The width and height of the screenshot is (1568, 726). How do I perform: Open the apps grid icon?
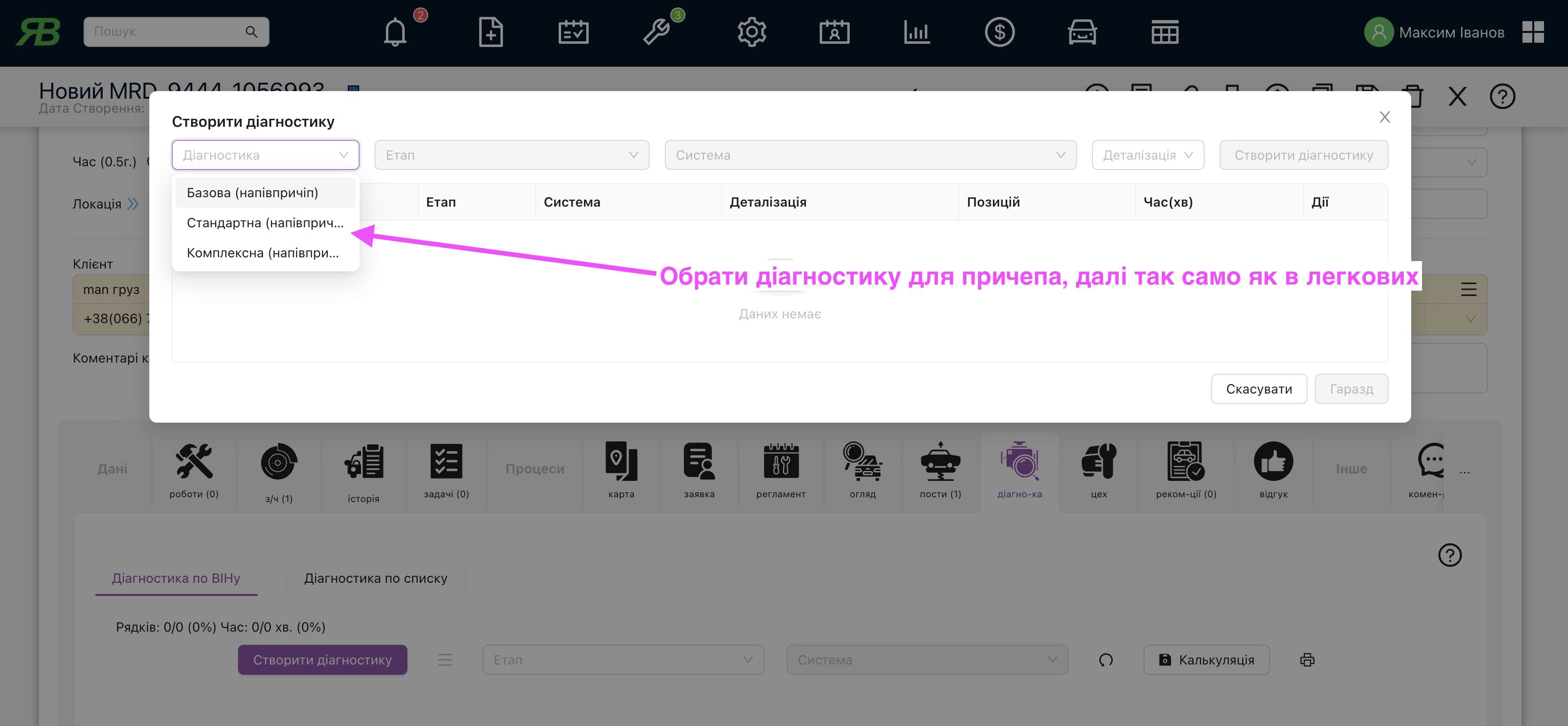point(1533,32)
